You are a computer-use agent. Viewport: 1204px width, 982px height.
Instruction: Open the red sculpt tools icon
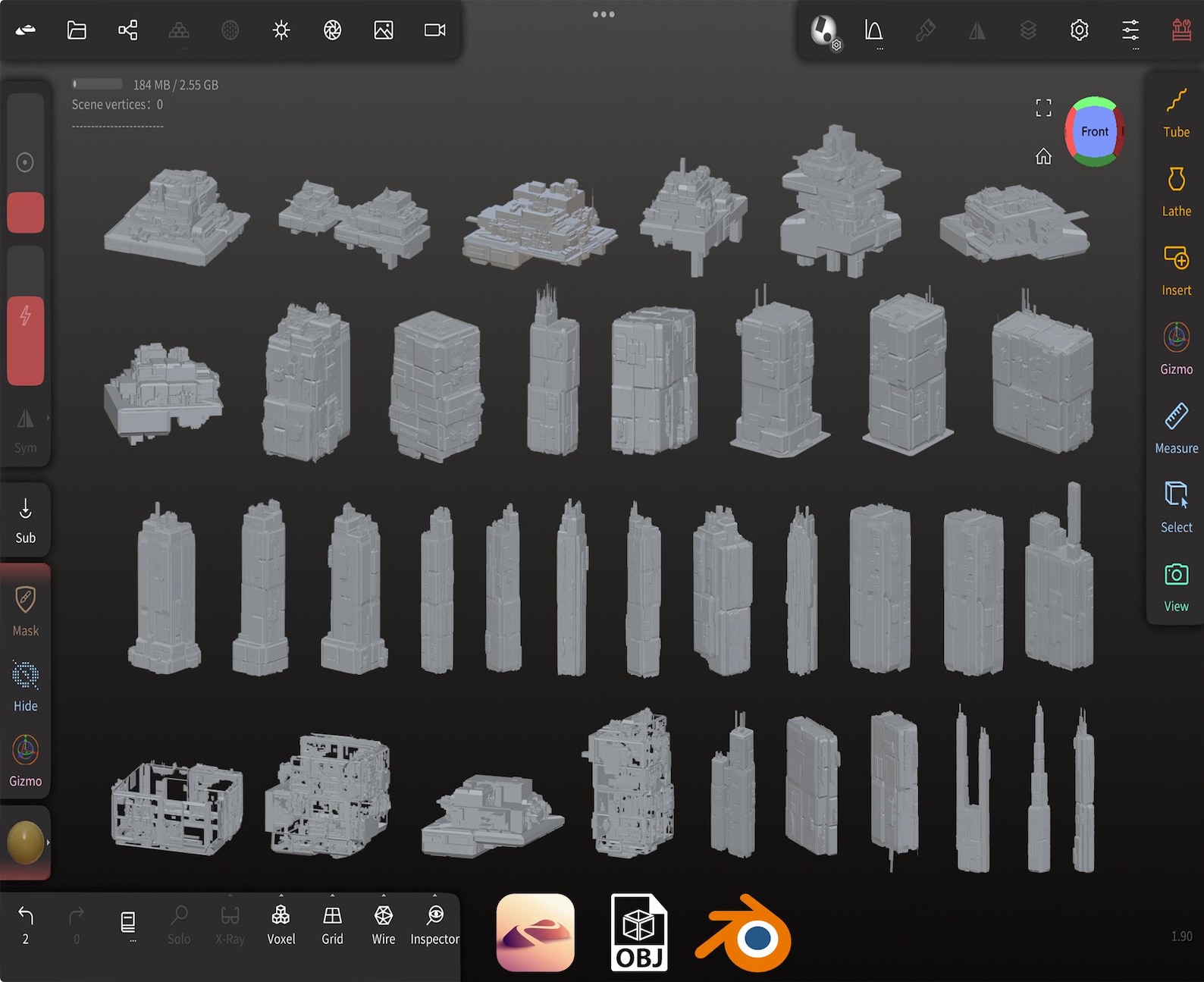click(x=1181, y=30)
